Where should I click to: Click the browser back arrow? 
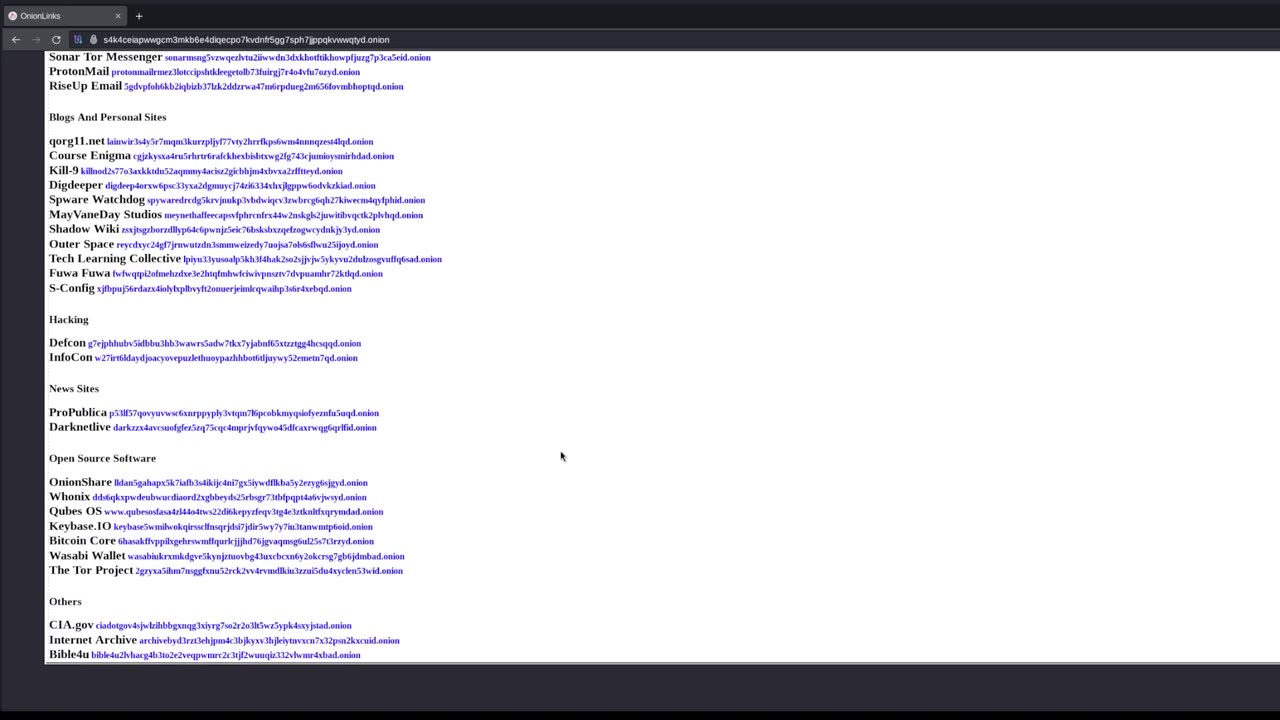pos(16,40)
